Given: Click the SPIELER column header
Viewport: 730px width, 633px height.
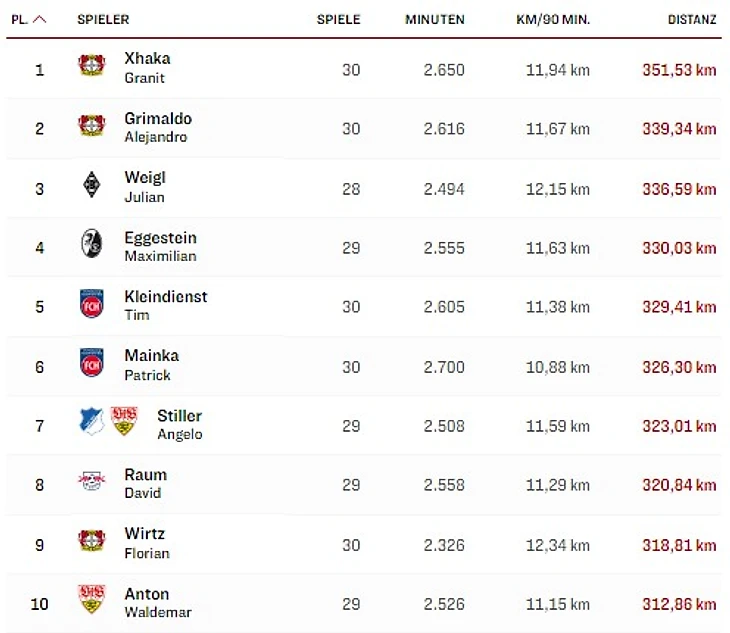Looking at the screenshot, I should coord(103,19).
